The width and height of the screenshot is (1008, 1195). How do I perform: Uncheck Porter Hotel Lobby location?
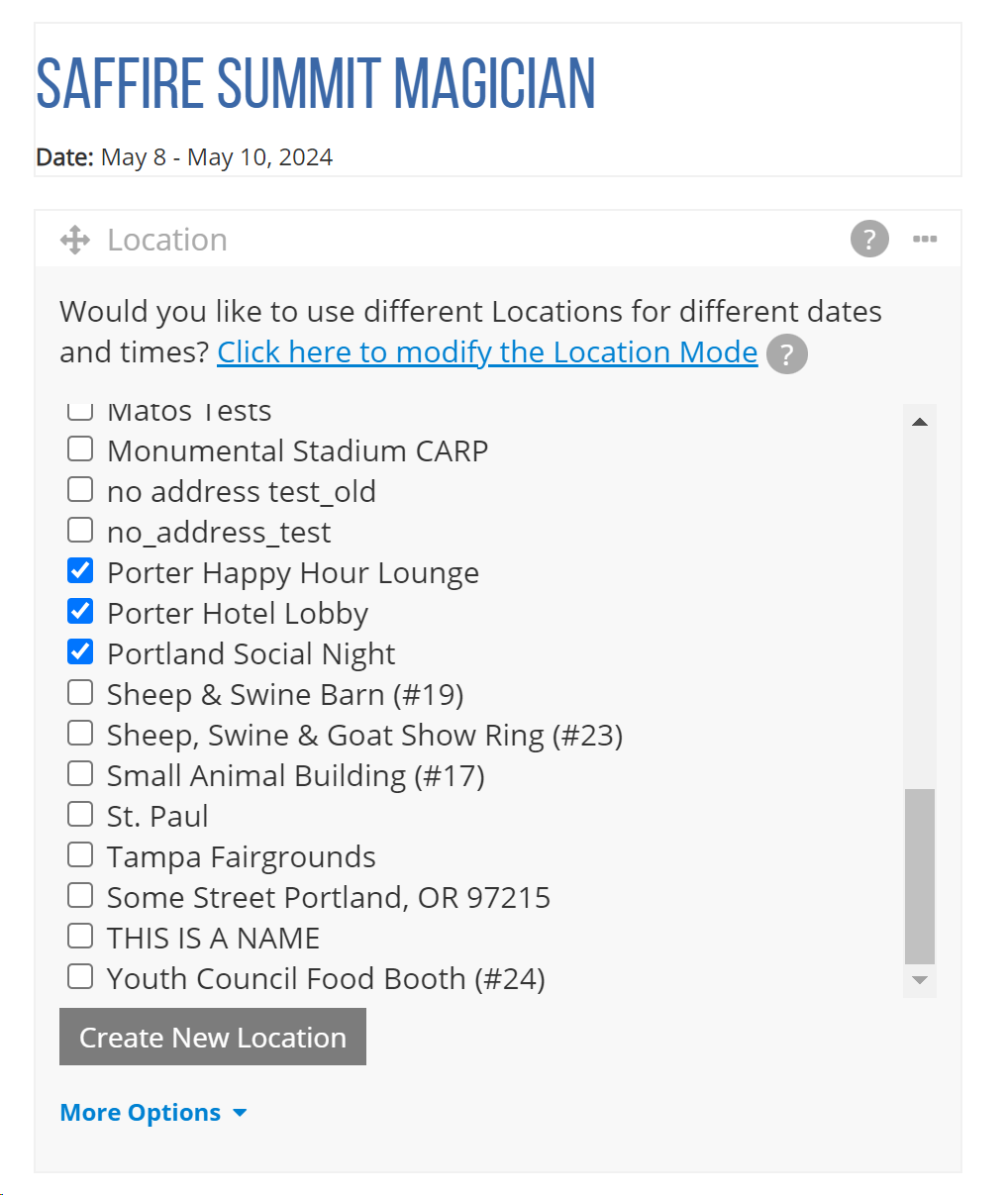[80, 612]
